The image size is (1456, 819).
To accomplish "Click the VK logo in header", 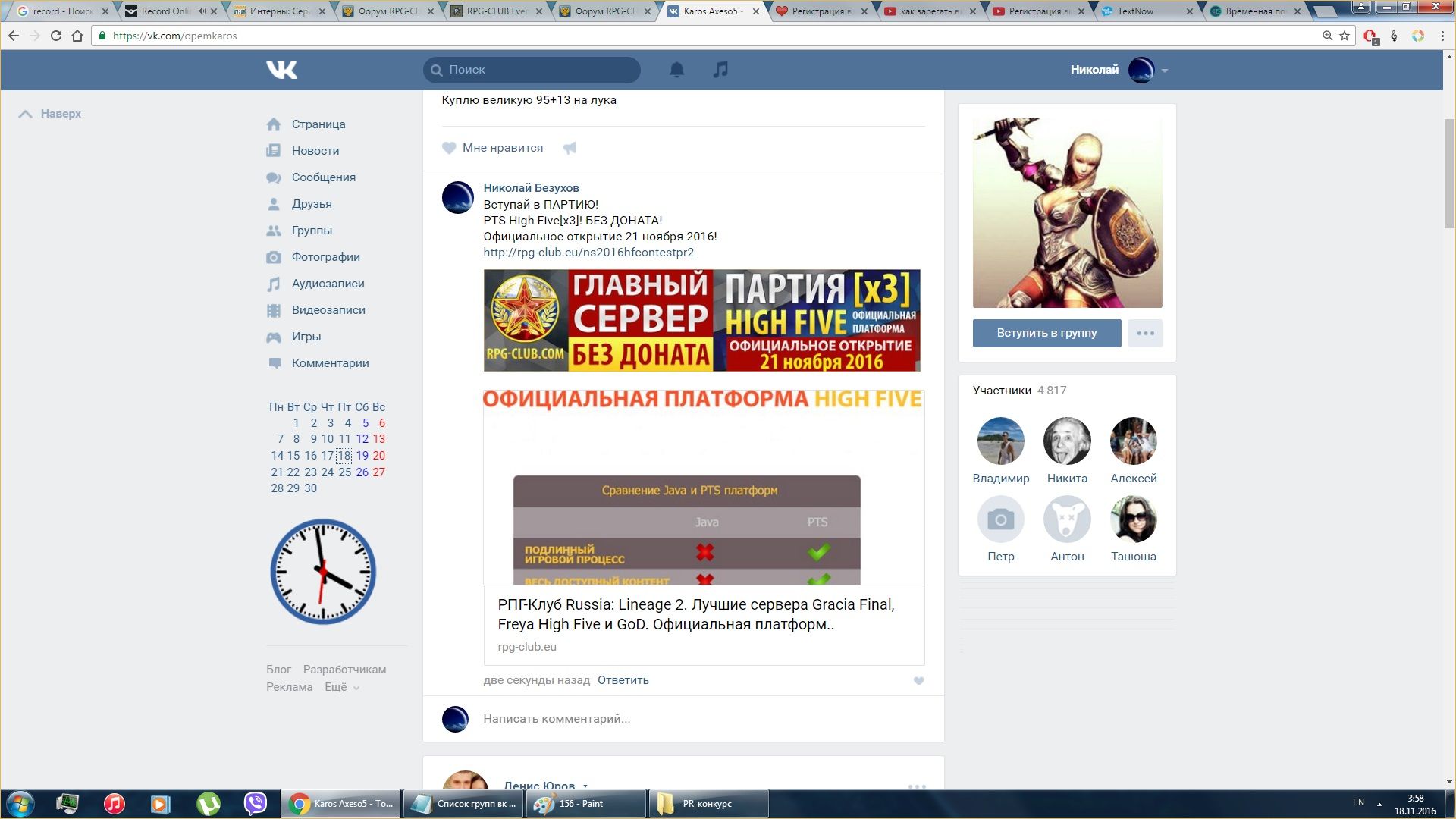I will [281, 70].
